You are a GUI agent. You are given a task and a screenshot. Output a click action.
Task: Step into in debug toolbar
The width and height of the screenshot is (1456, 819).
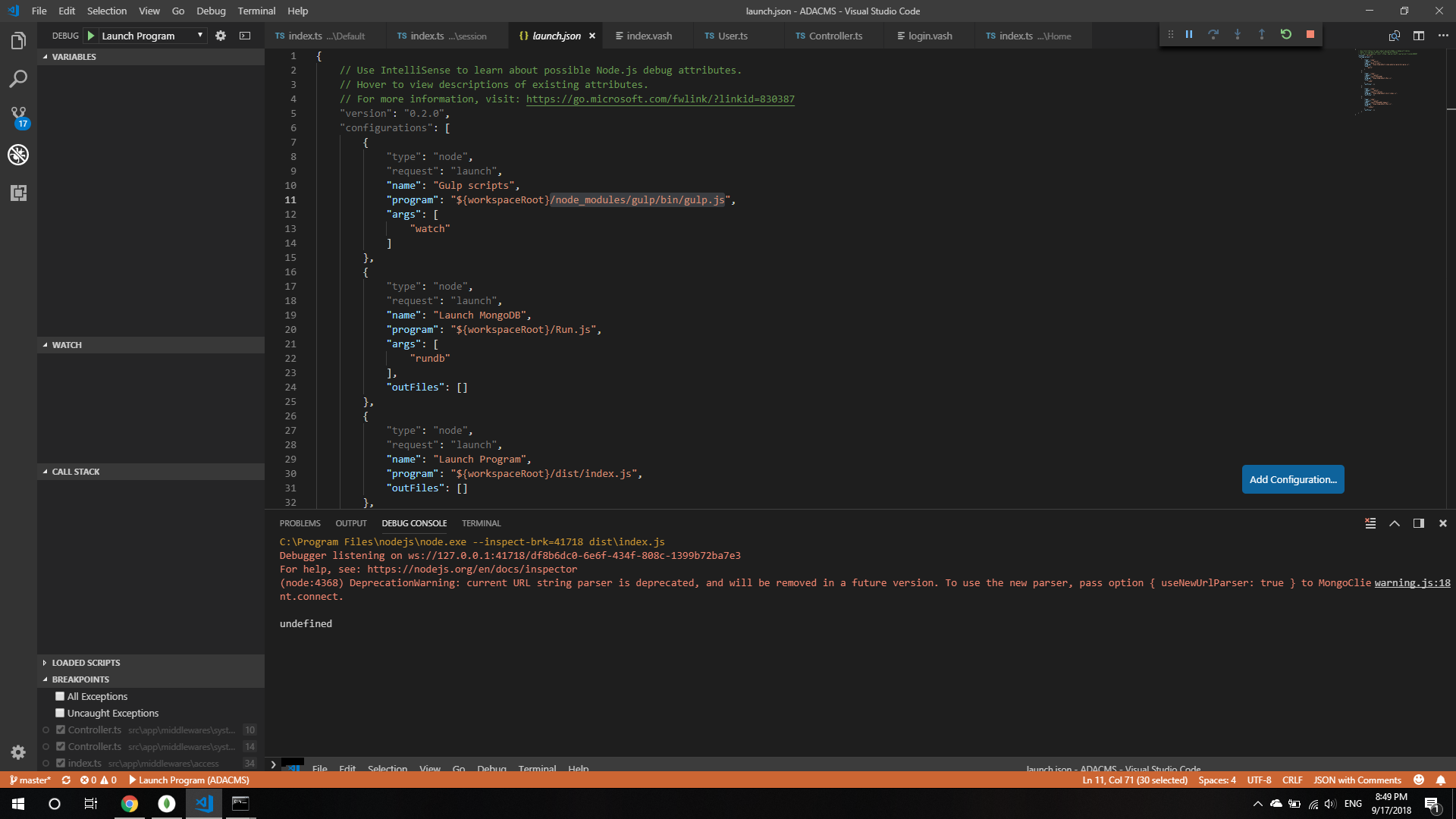(1238, 34)
